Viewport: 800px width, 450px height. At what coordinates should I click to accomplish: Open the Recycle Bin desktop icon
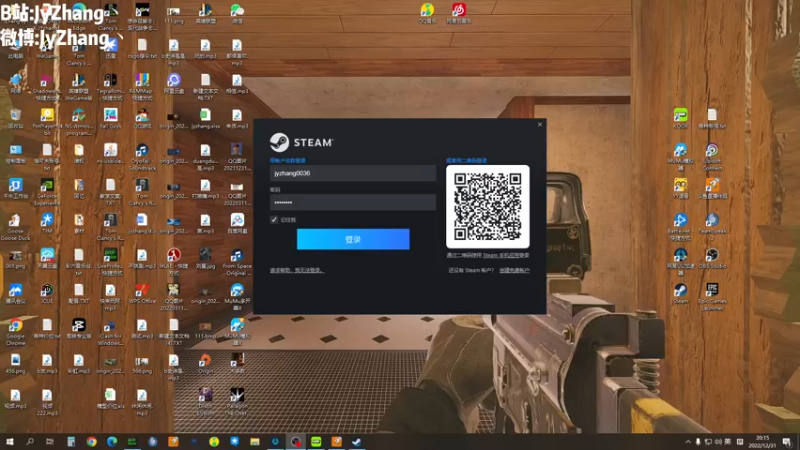(15, 118)
